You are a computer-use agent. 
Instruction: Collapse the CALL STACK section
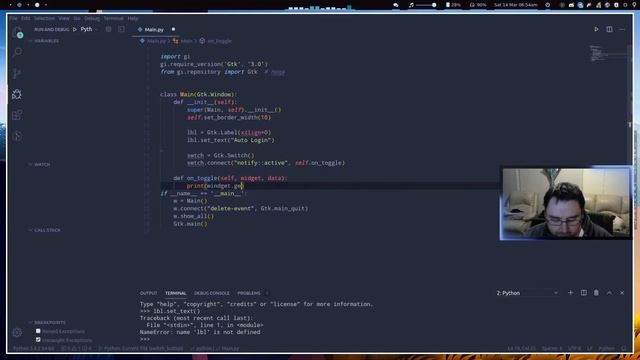click(44, 230)
